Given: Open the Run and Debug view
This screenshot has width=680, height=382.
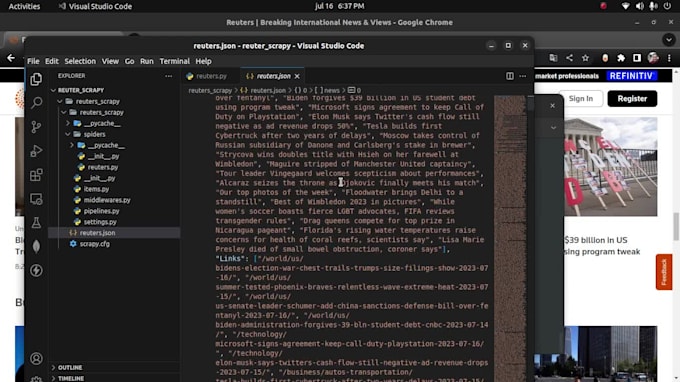Looking at the screenshot, I should tap(36, 151).
